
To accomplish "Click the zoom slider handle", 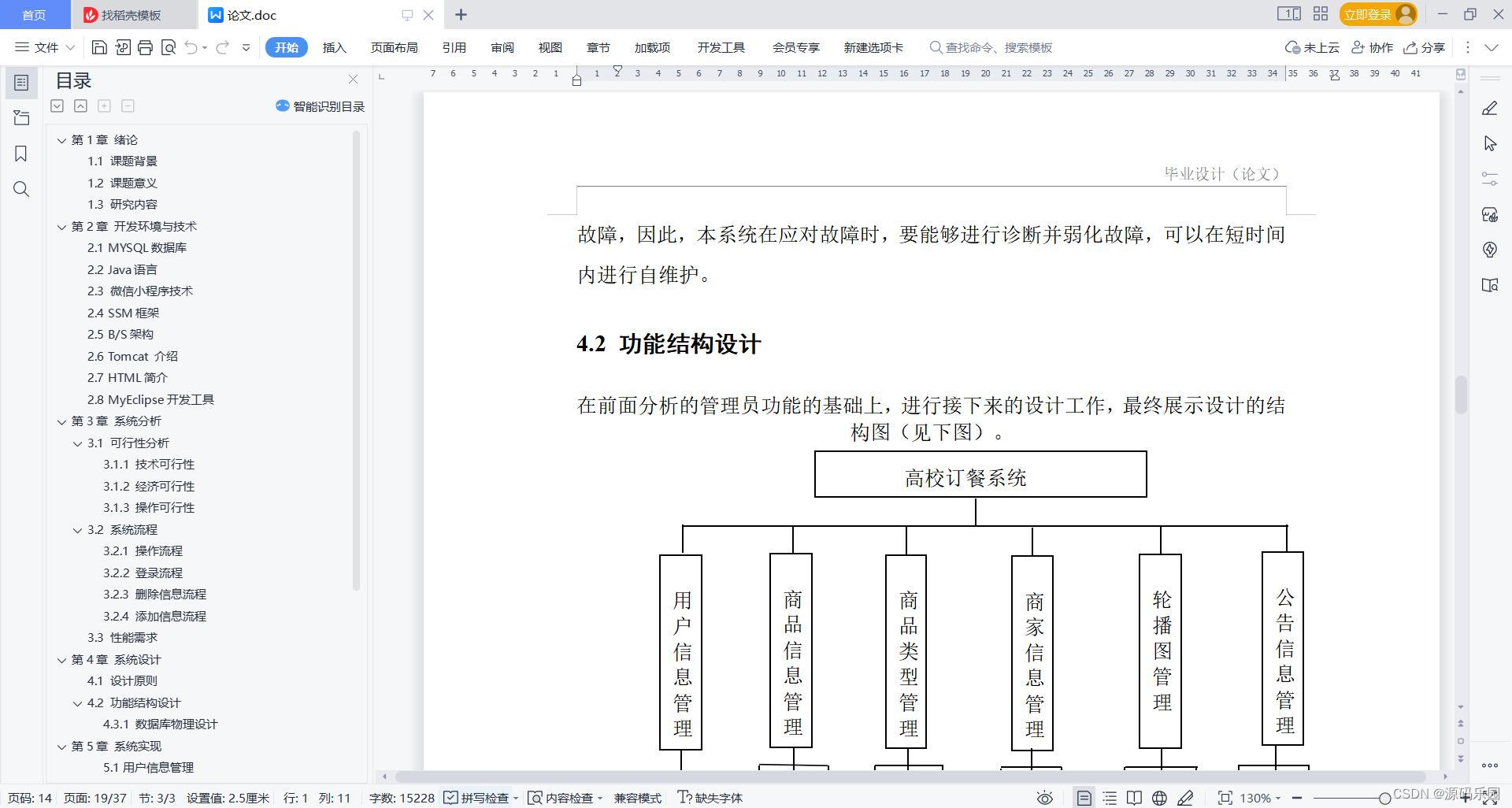I will click(1384, 799).
